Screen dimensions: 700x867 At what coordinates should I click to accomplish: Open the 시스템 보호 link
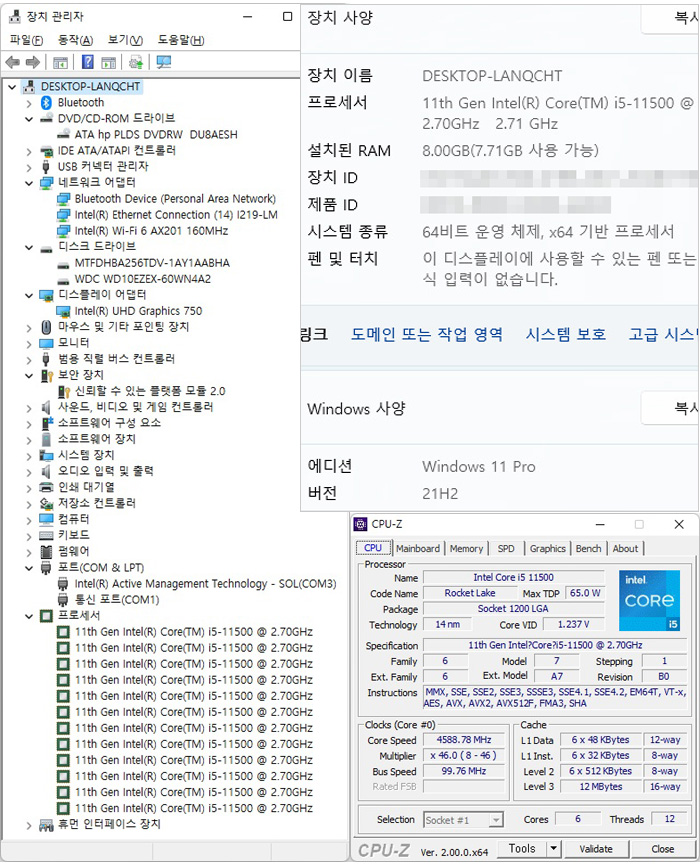click(566, 334)
